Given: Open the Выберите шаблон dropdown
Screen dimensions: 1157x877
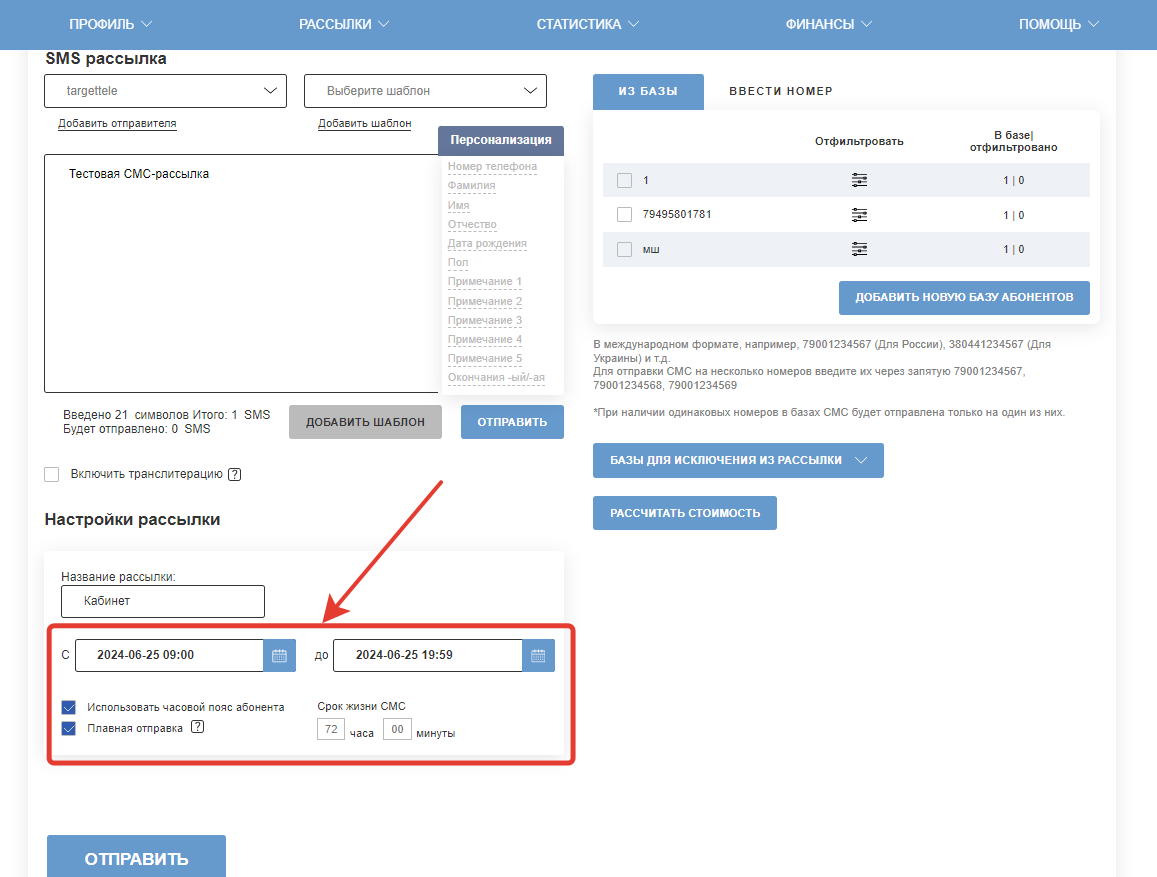Looking at the screenshot, I should [426, 91].
